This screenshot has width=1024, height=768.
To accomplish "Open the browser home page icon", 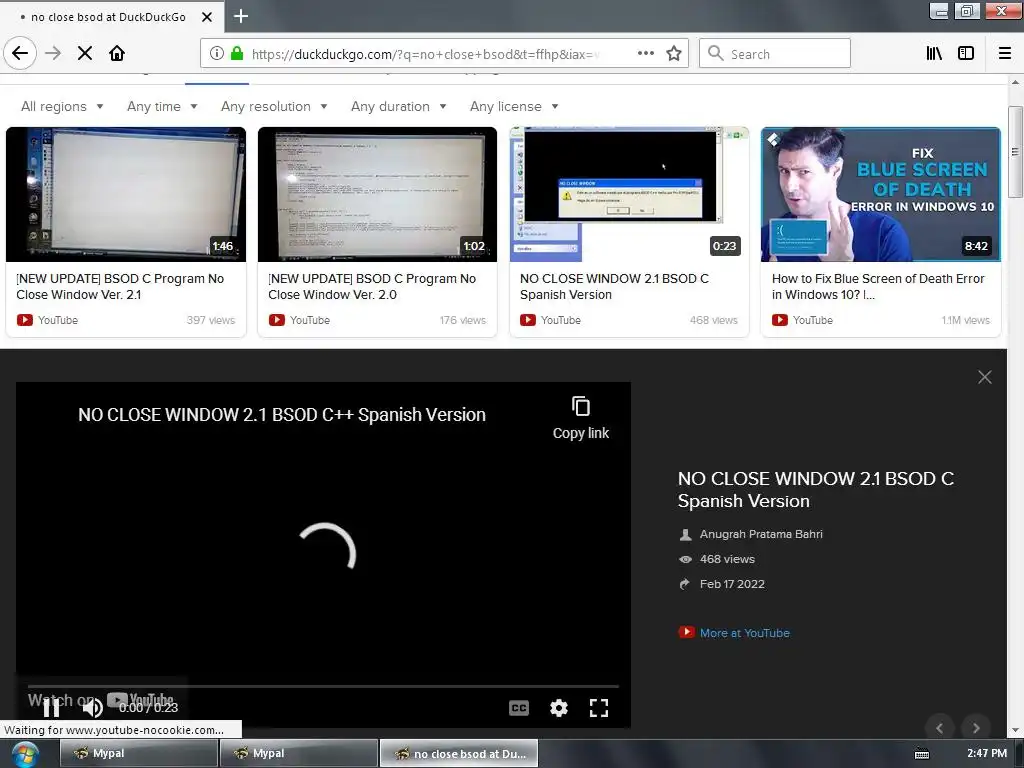I will pos(117,53).
